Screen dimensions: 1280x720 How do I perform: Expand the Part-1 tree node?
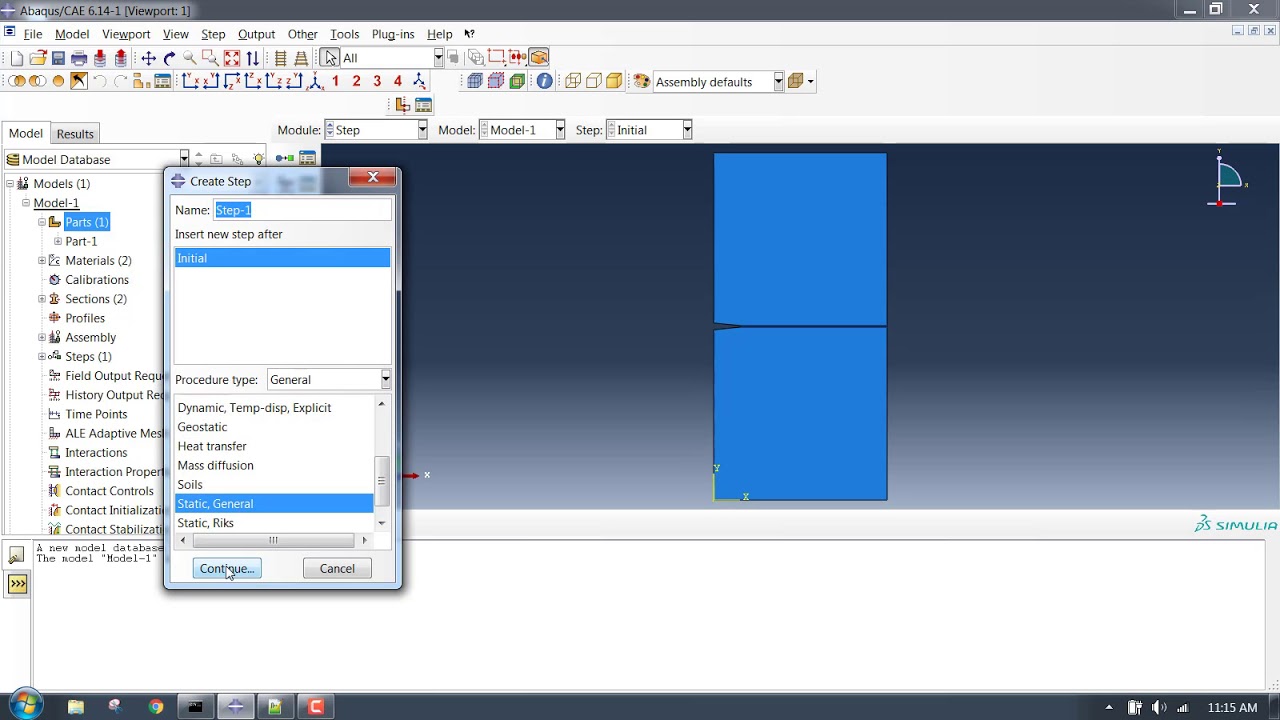[58, 241]
